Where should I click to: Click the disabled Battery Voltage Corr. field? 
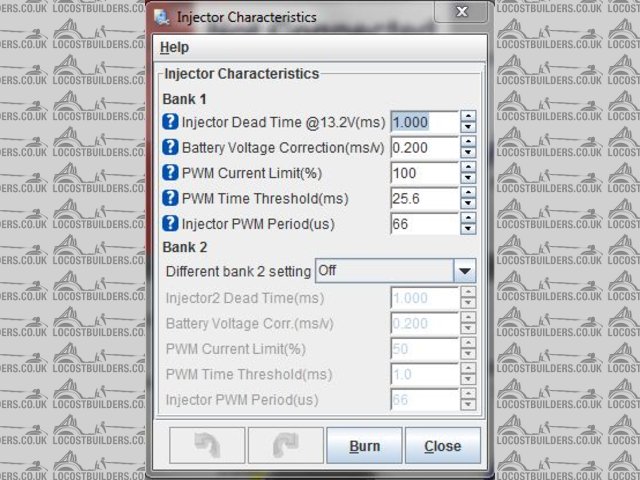(x=424, y=324)
